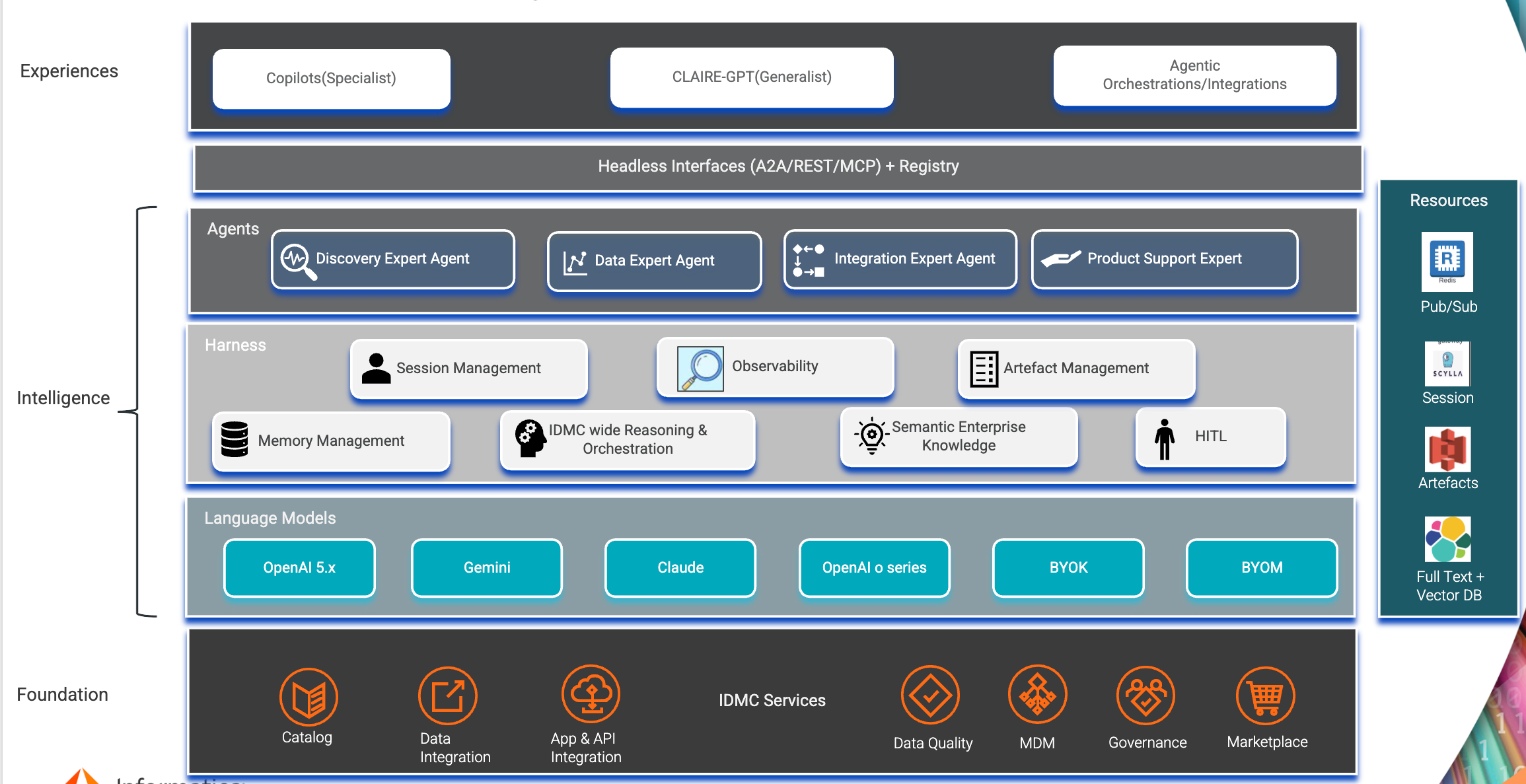Select the CLAIRE-GPT(Generalist) box
The width and height of the screenshot is (1526, 784).
pyautogui.click(x=752, y=77)
